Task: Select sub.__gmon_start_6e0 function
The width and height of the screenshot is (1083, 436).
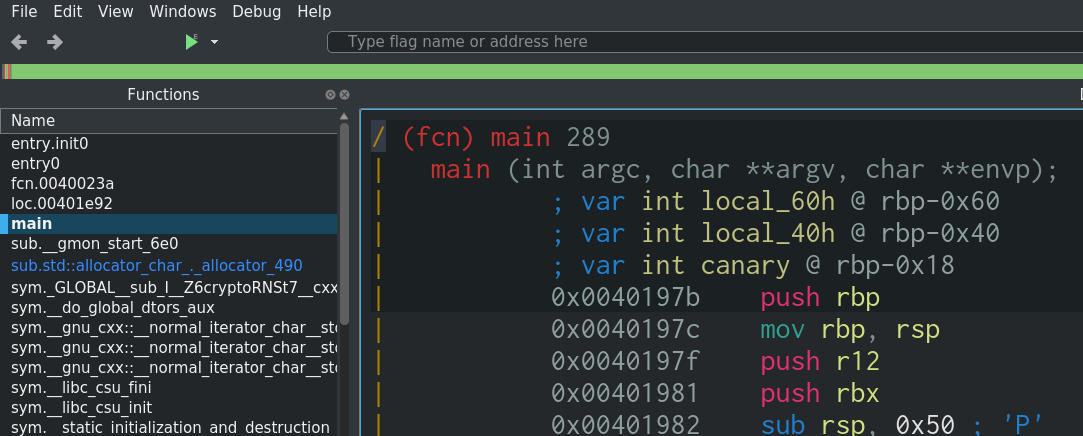Action: coord(169,244)
